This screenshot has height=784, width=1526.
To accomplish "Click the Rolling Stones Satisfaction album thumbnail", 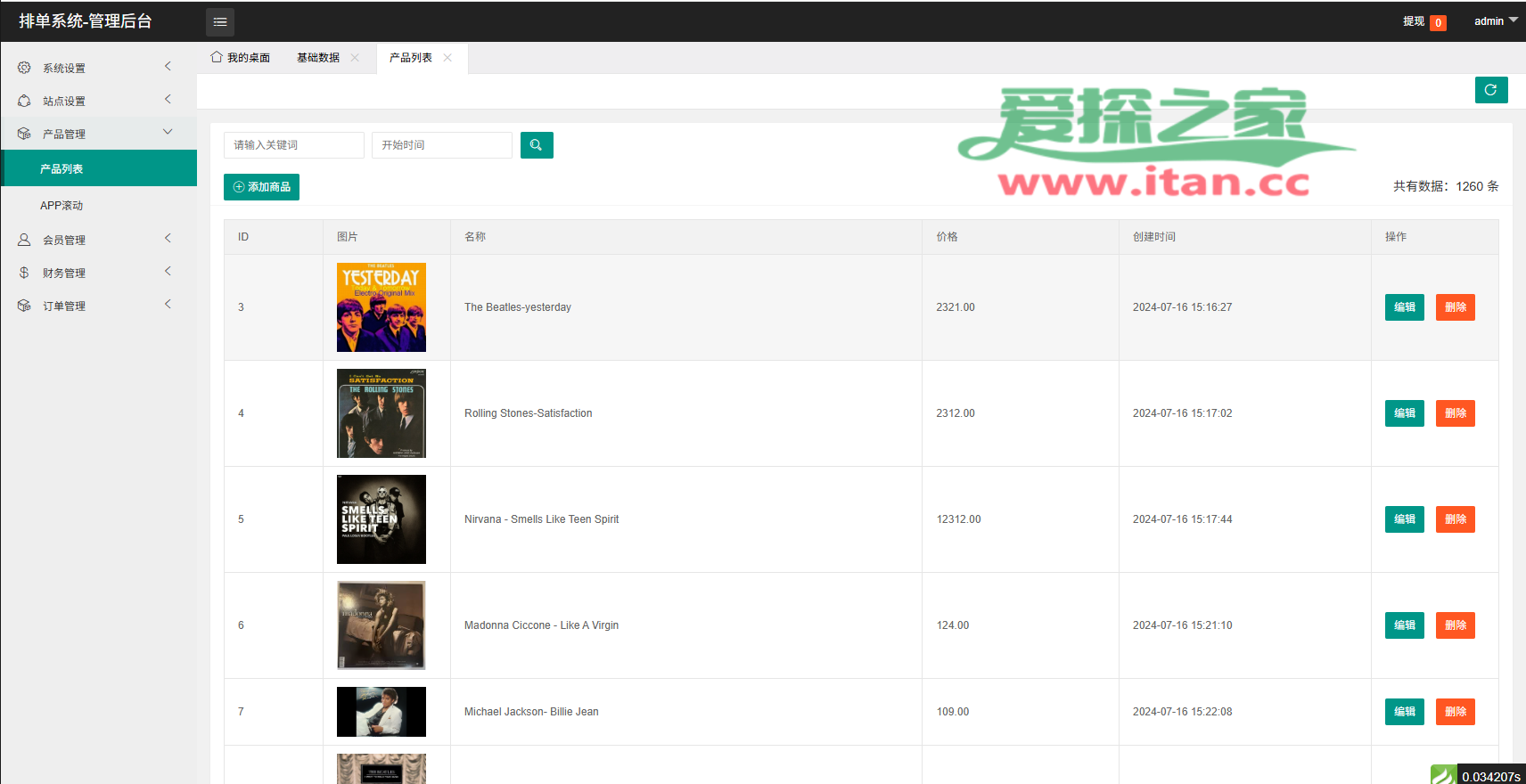I will click(x=381, y=413).
